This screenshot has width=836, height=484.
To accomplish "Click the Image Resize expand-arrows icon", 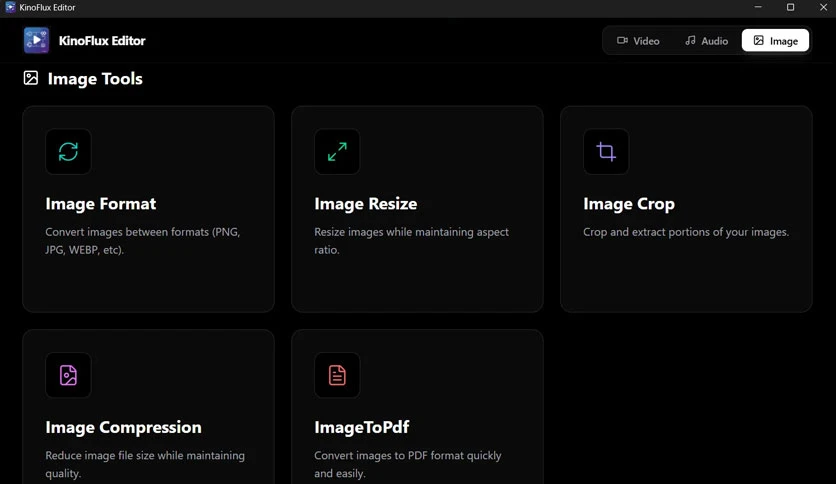I will [337, 151].
